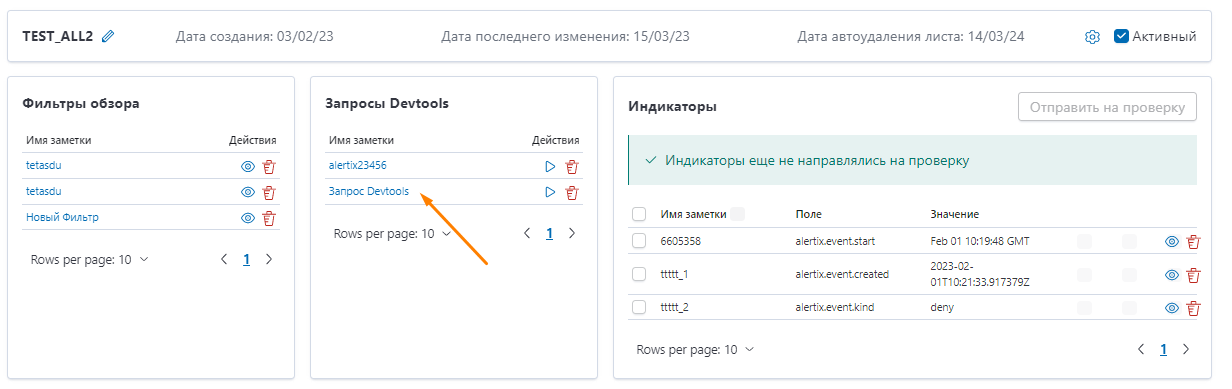Click the Индикаторы panel title
The width and height of the screenshot is (1232, 389).
click(672, 106)
